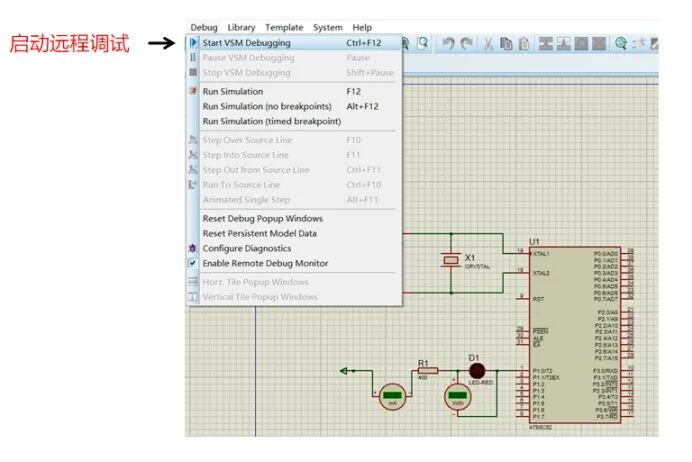This screenshot has width=692, height=462.
Task: Open the System menu
Action: tap(328, 27)
